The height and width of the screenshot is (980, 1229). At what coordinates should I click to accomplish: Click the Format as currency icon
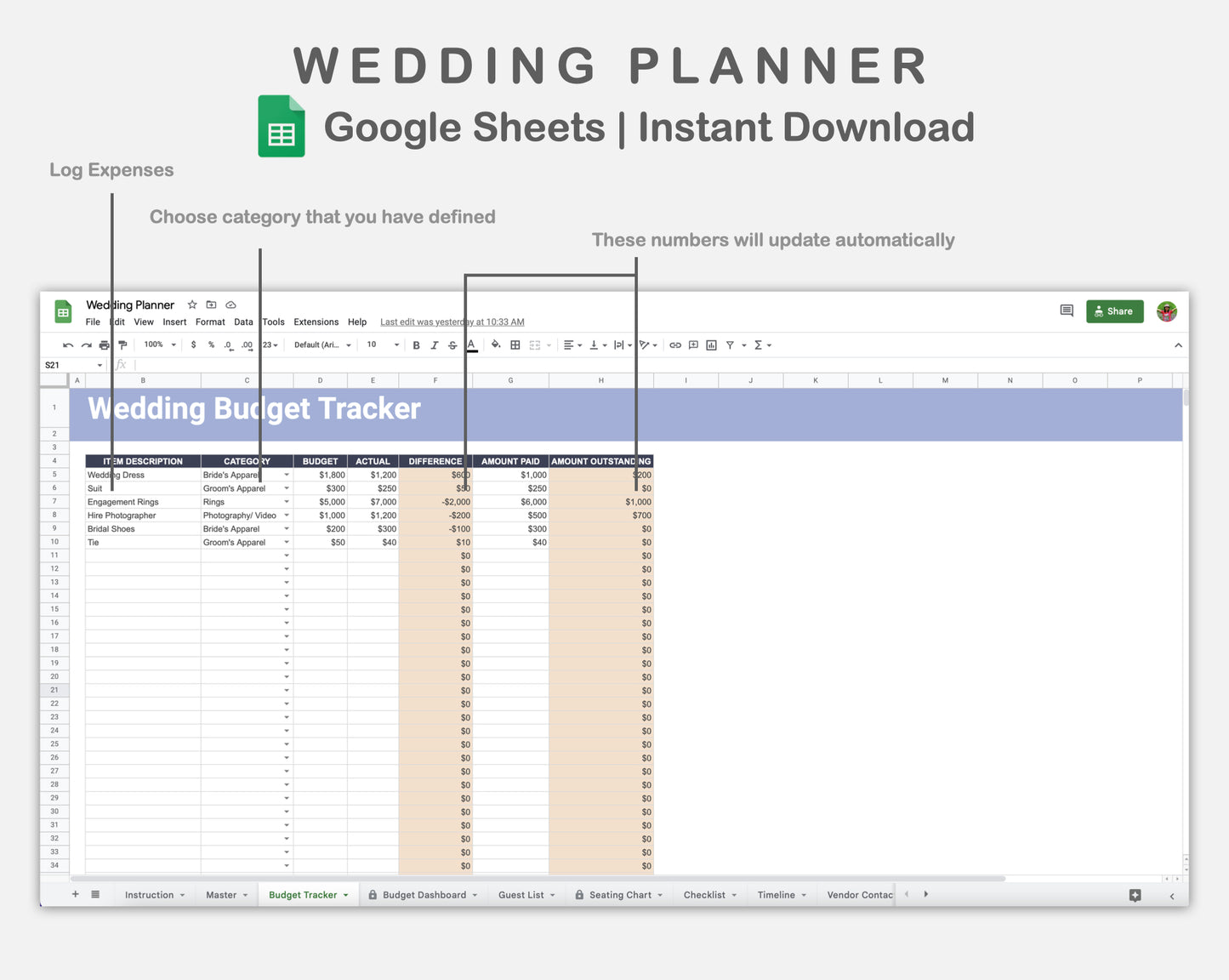tap(194, 345)
